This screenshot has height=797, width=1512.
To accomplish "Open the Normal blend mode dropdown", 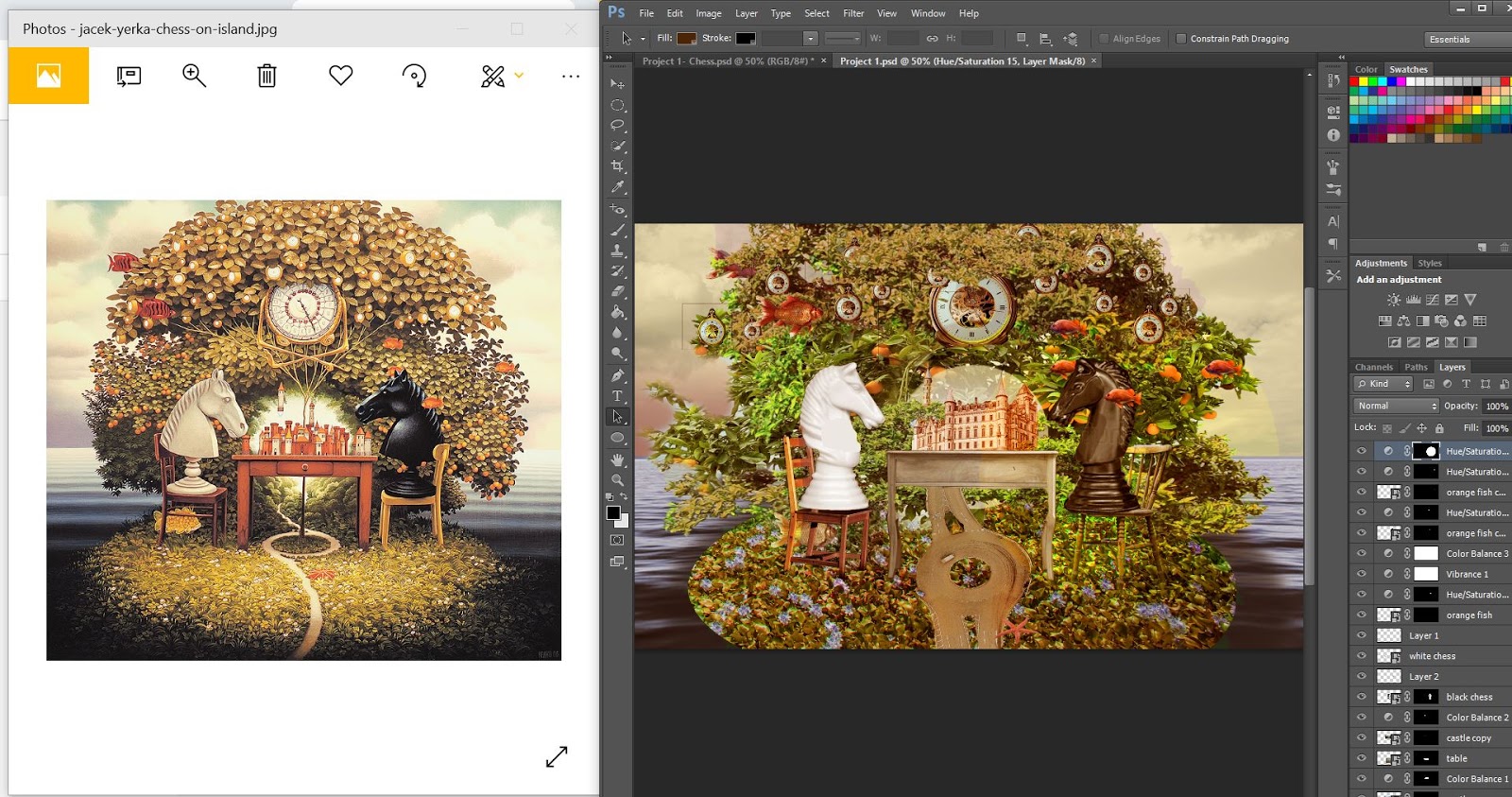I will tap(1397, 406).
